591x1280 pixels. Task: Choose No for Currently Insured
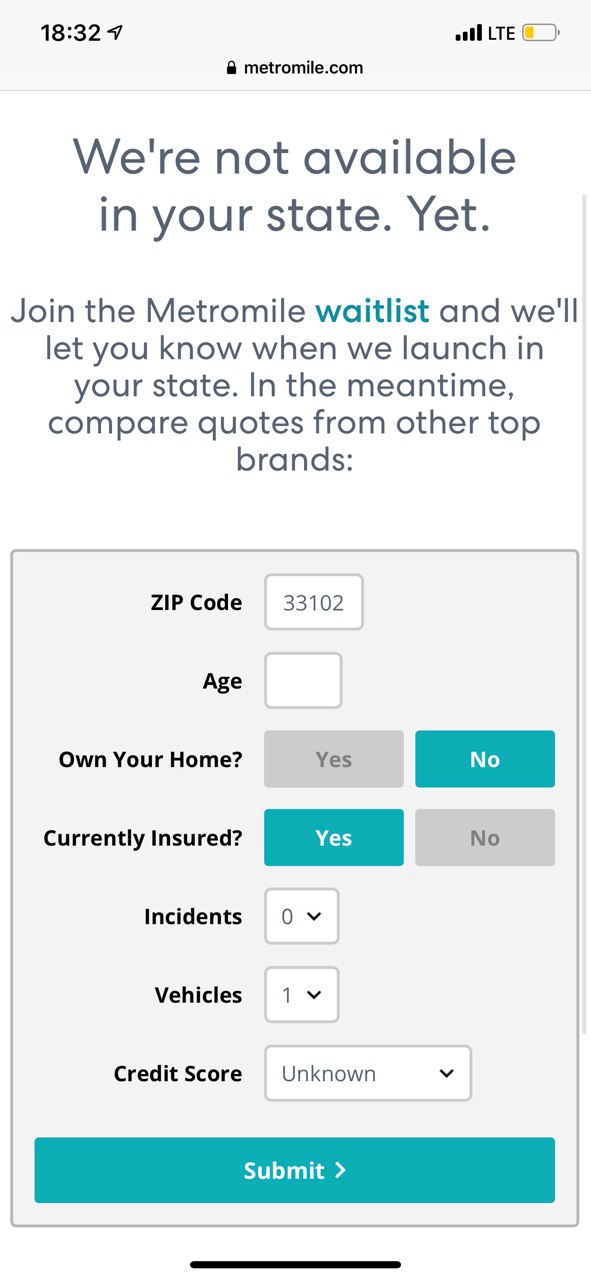(485, 837)
